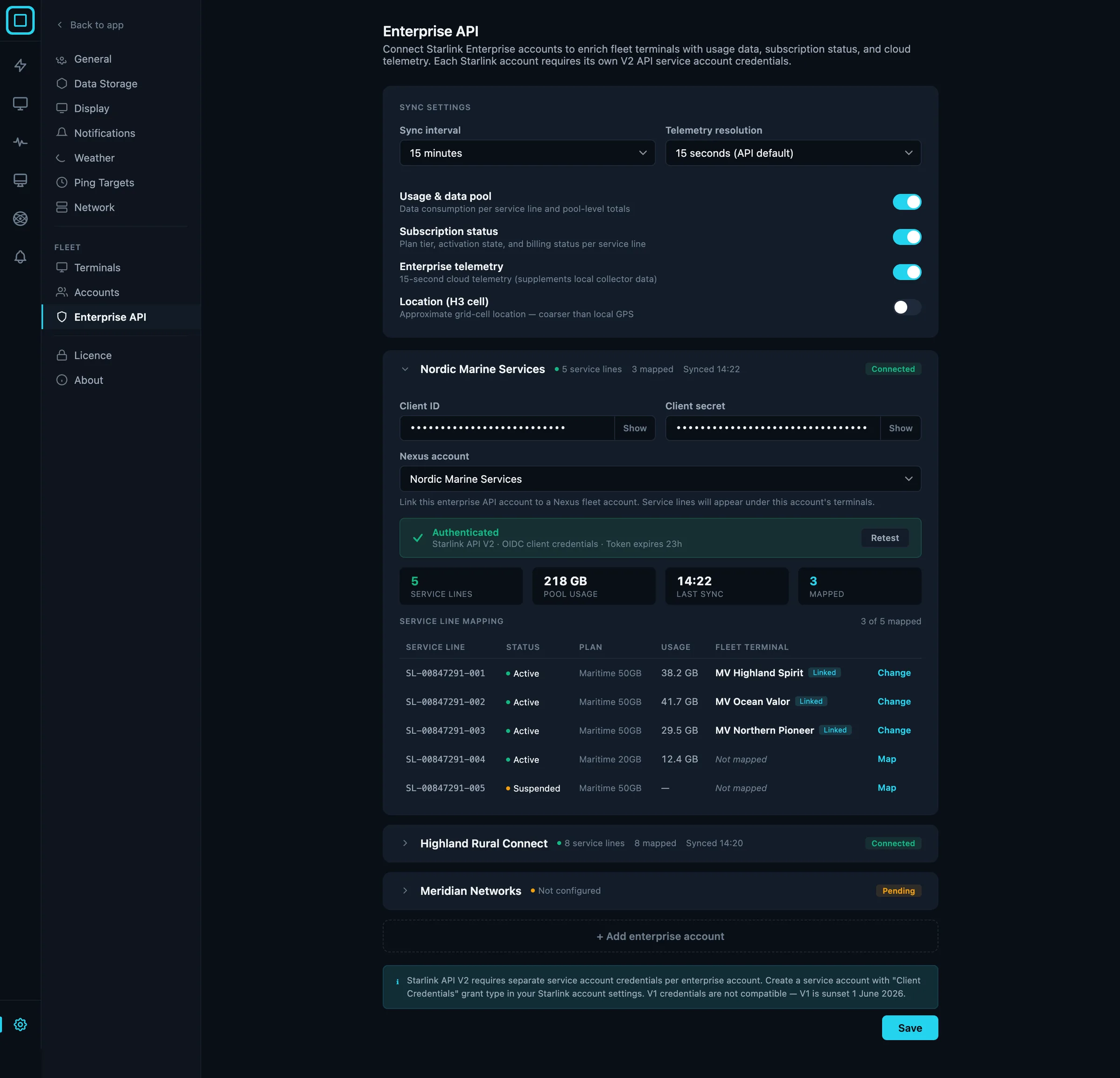Image resolution: width=1120 pixels, height=1078 pixels.
Task: Open the Sync interval dropdown
Action: [527, 153]
